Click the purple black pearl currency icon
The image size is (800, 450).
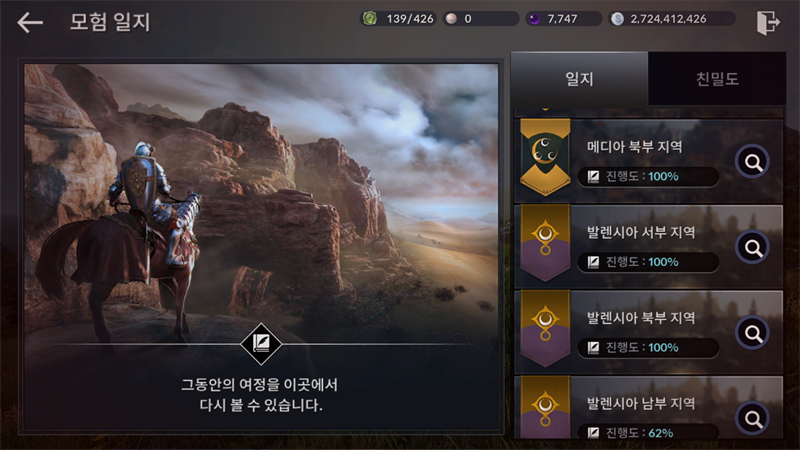coord(534,19)
